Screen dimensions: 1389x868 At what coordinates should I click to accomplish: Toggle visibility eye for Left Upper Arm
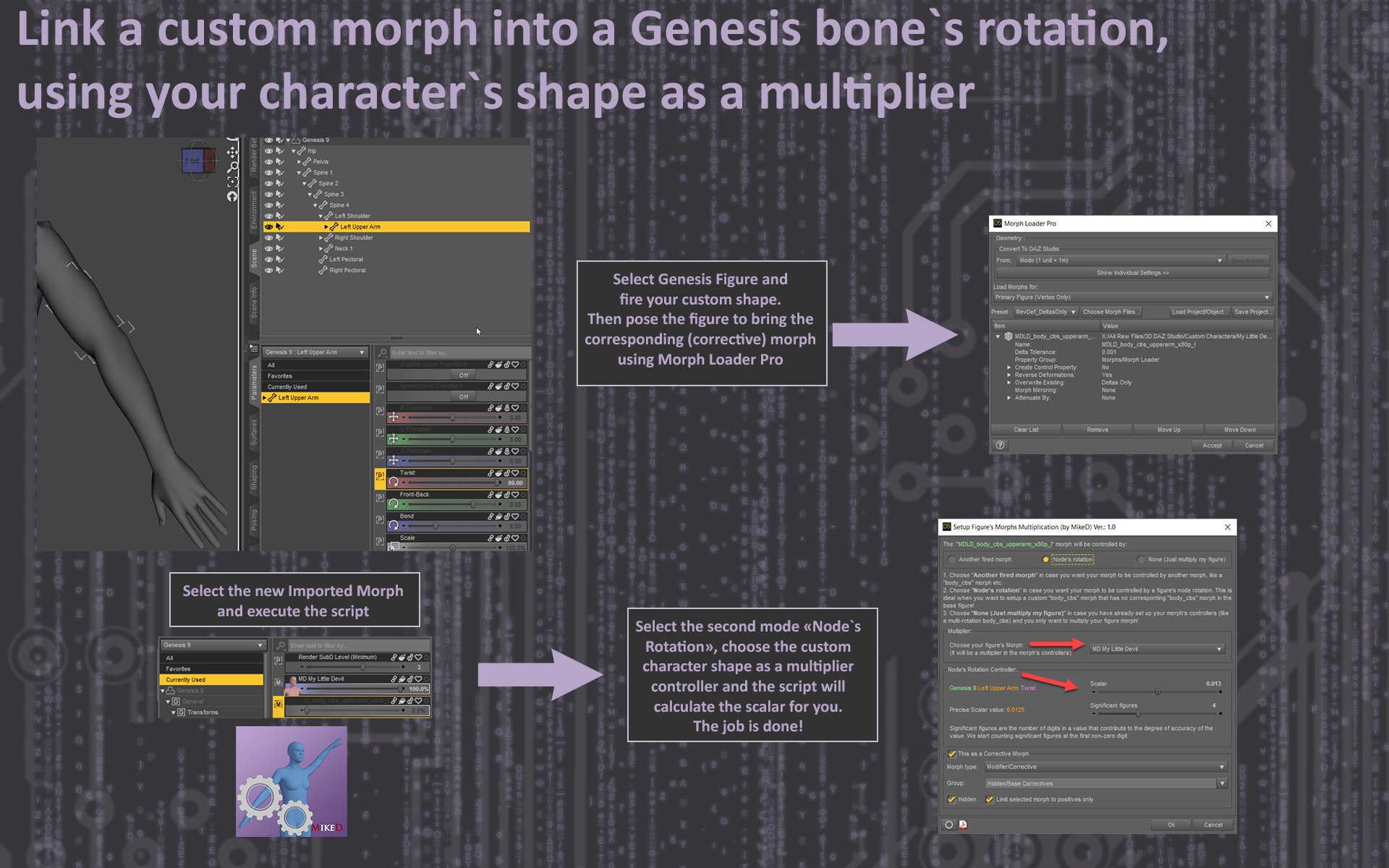268,226
